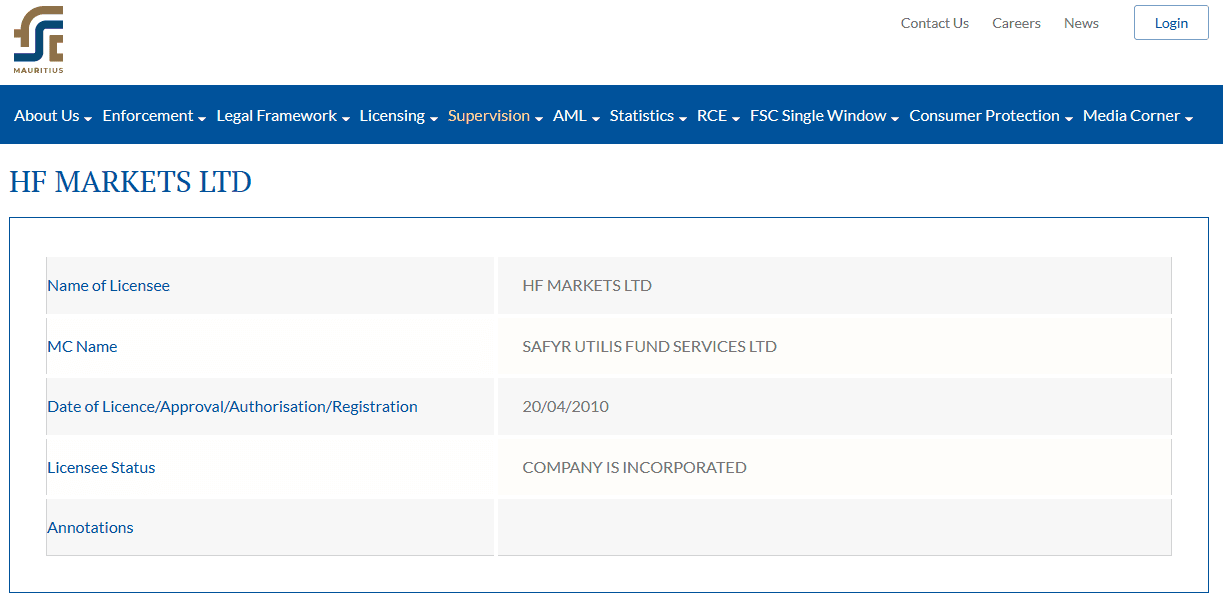1223x604 pixels.
Task: Click the Name of Licensee label
Action: (109, 286)
